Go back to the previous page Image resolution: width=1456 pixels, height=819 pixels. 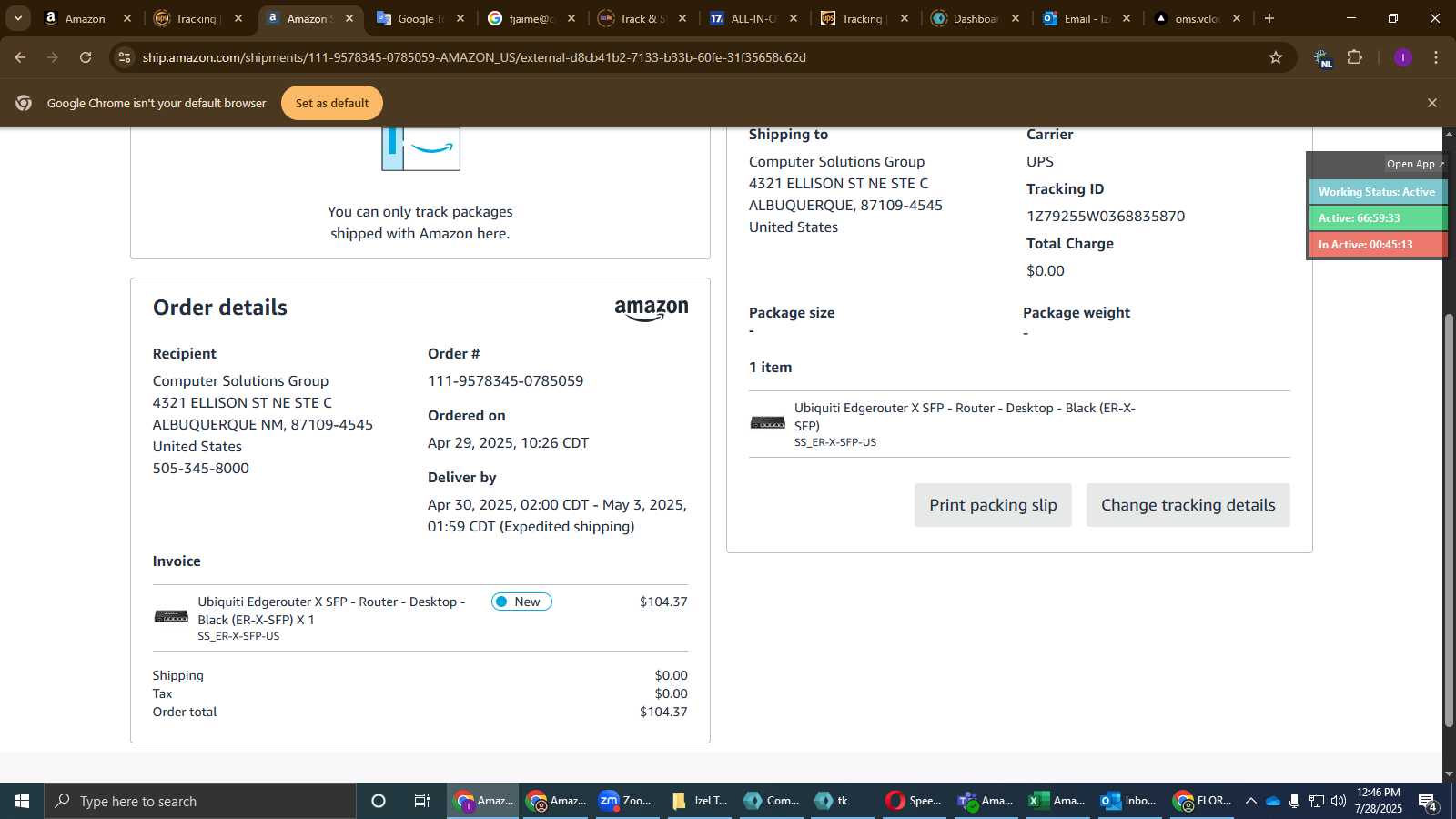(x=20, y=57)
